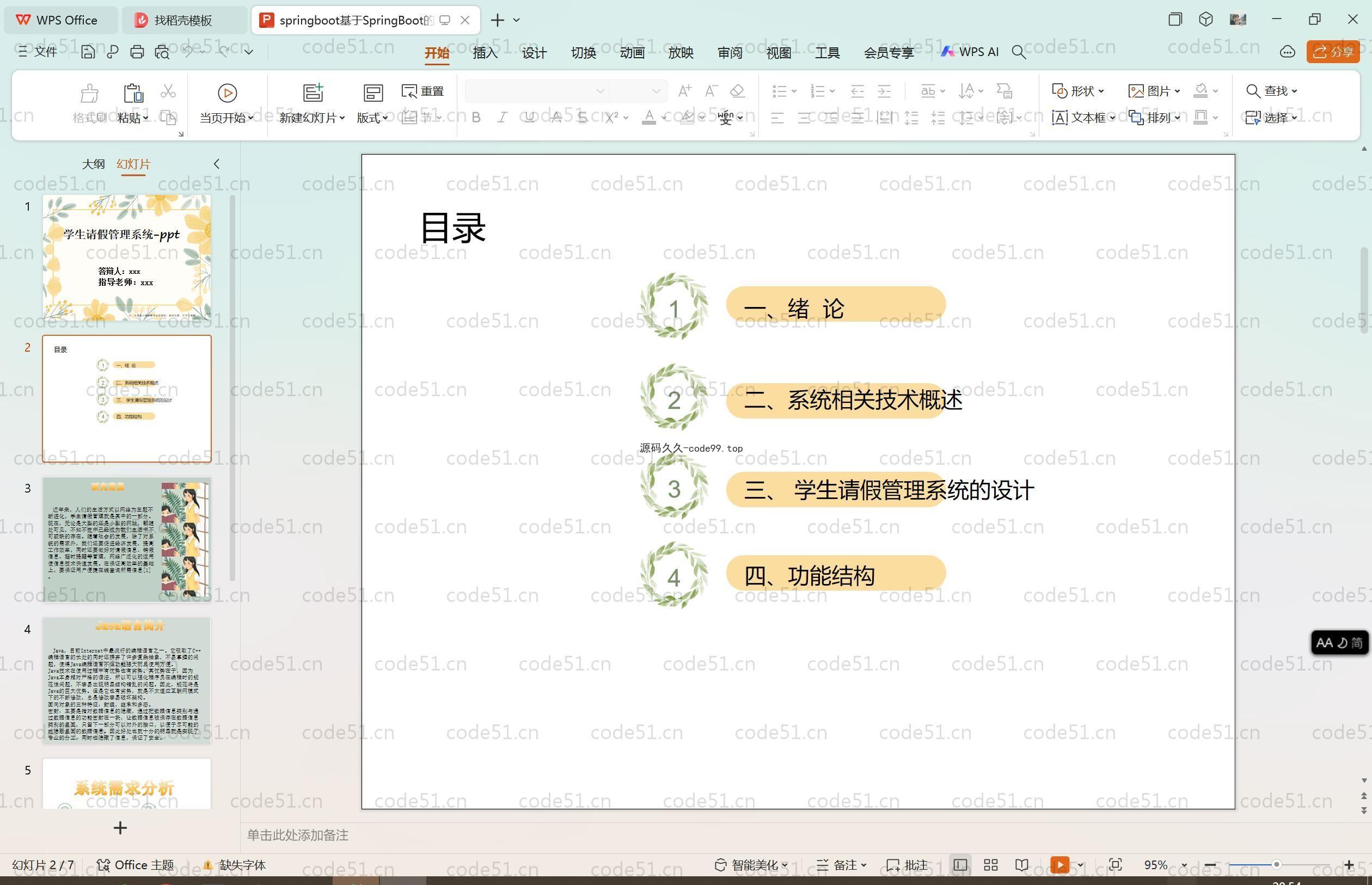Click the Print Preview icon

[162, 52]
